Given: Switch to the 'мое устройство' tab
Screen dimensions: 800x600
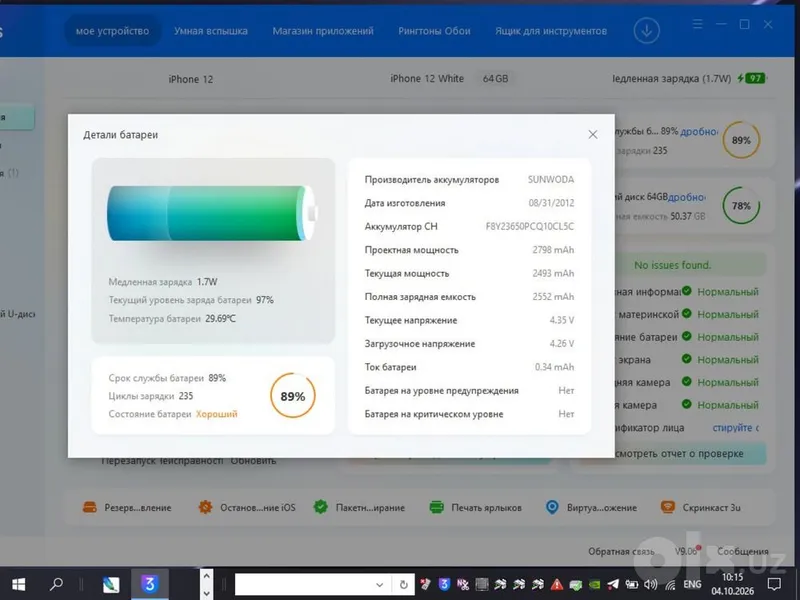Looking at the screenshot, I should tap(112, 31).
